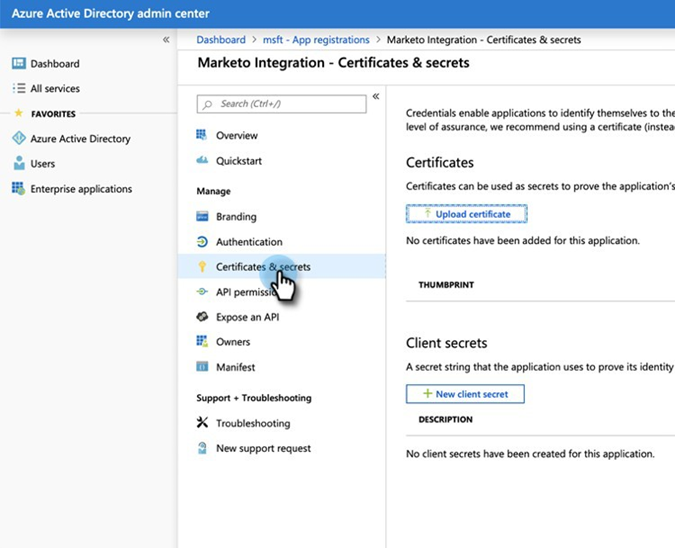This screenshot has height=548, width=675.
Task: Click the Authentication circular icon
Action: 202,242
